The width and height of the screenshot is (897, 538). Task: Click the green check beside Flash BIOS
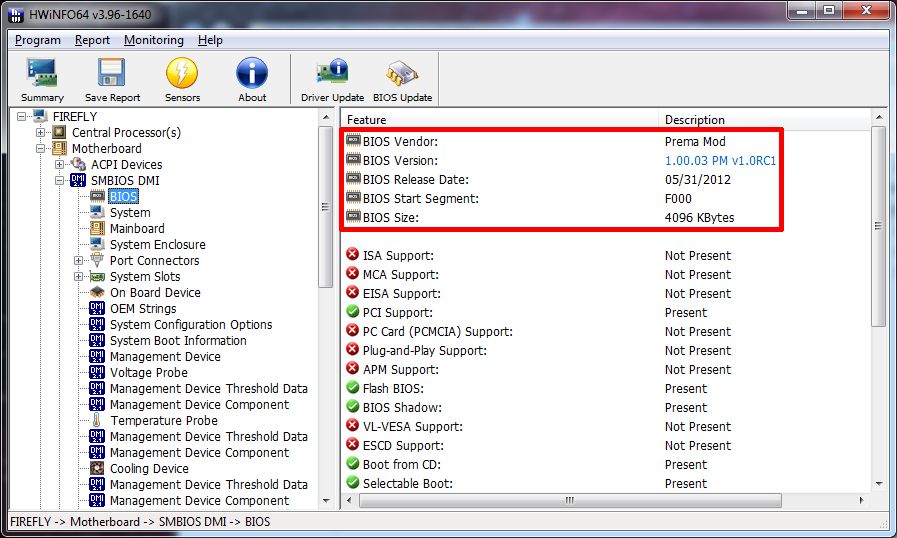click(x=353, y=387)
